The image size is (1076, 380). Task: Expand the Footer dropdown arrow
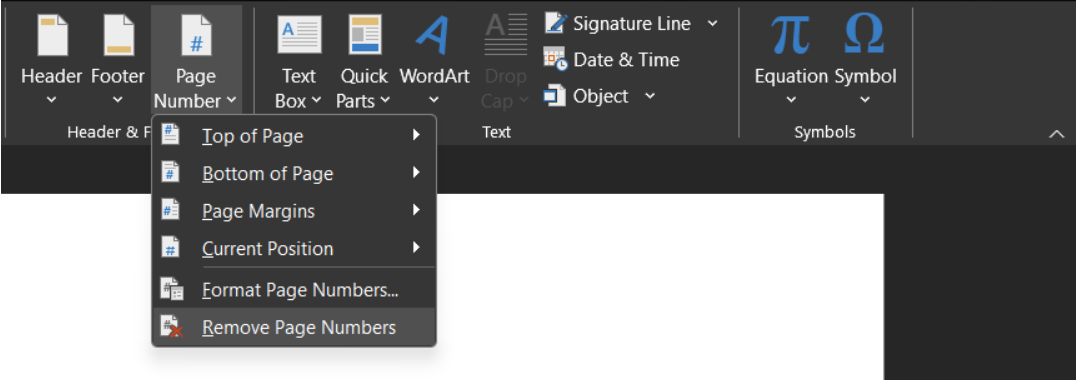[118, 100]
